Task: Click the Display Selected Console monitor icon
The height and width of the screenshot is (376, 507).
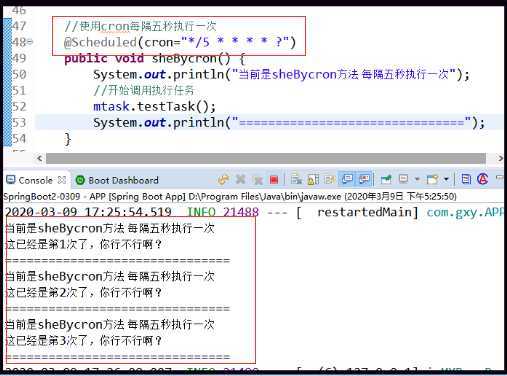Action: [404, 180]
